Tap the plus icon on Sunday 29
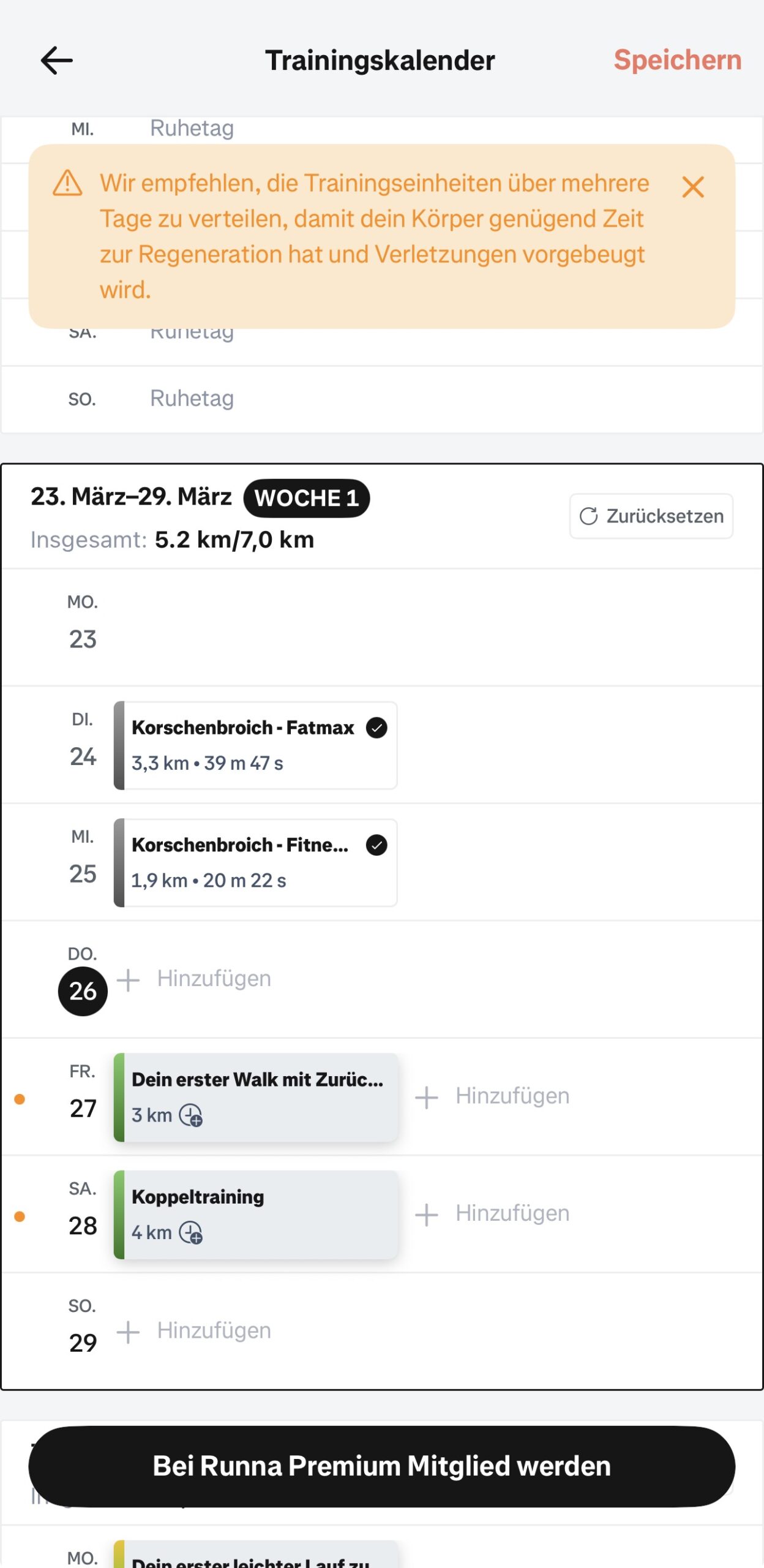764x1568 pixels. point(129,1332)
